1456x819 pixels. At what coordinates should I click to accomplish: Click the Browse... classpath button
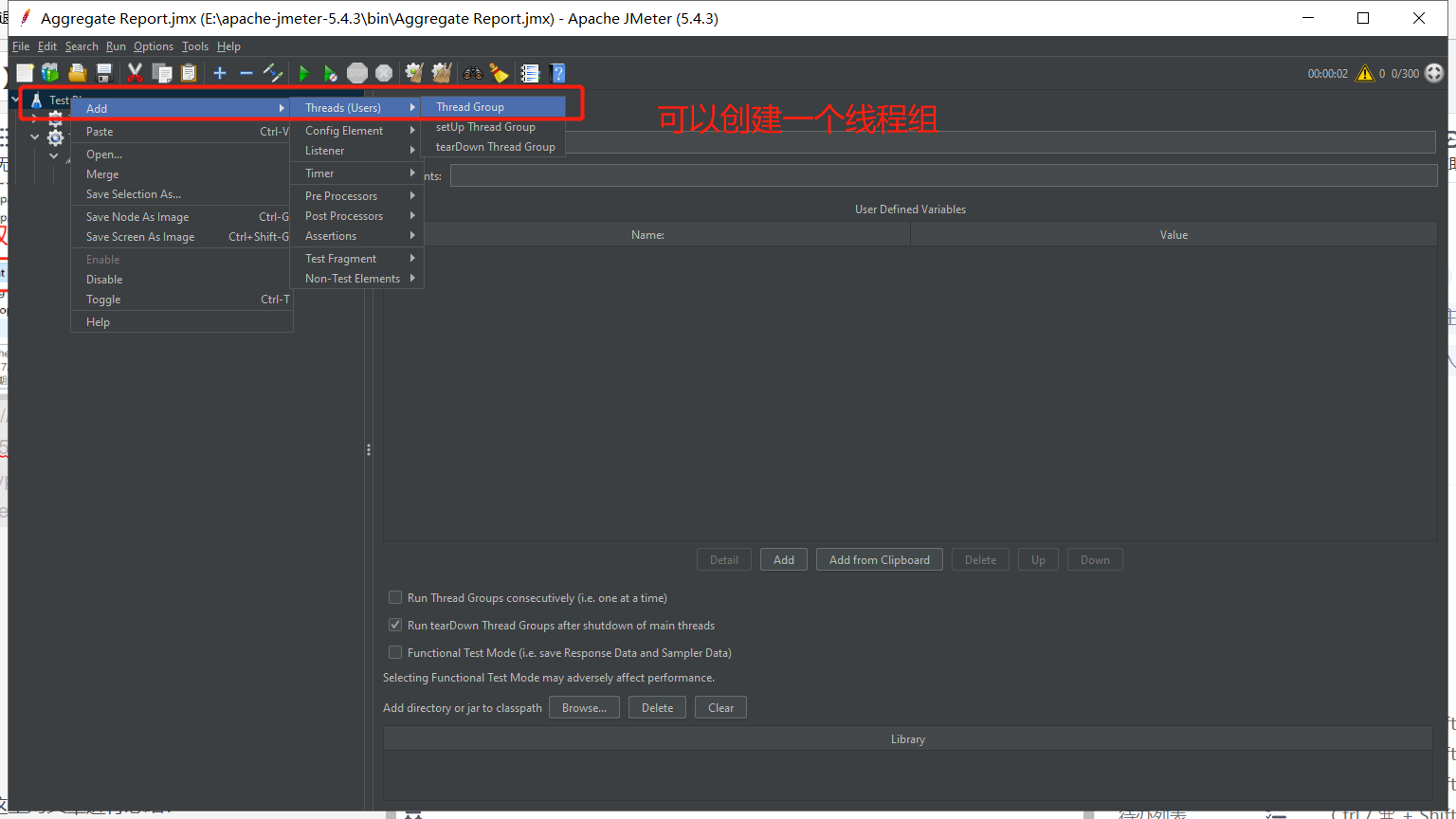click(x=584, y=707)
